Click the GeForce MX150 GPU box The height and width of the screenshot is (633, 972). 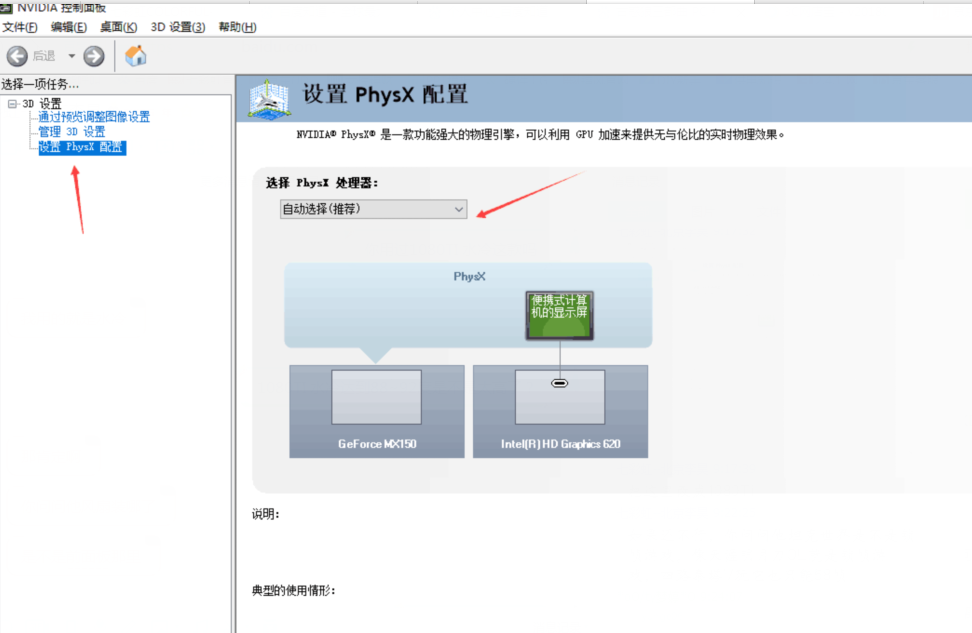377,412
